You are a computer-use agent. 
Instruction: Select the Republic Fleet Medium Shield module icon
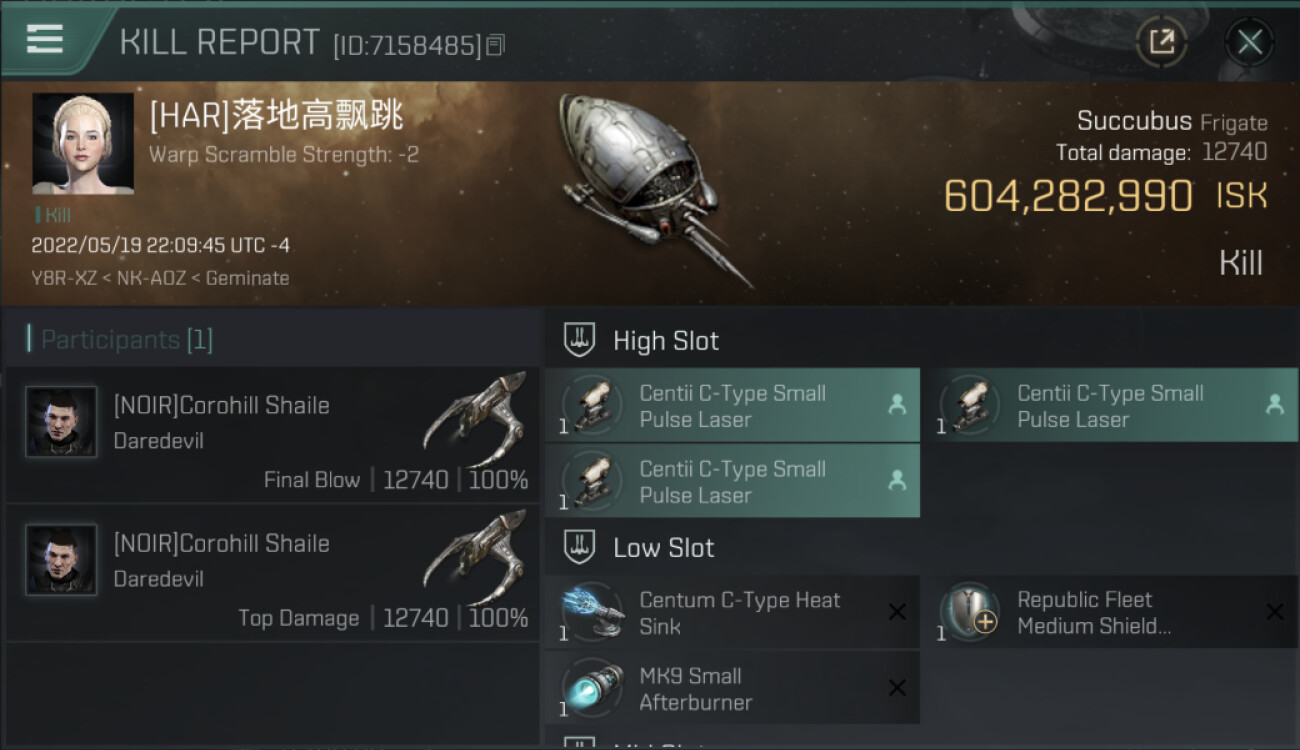pyautogui.click(x=970, y=612)
